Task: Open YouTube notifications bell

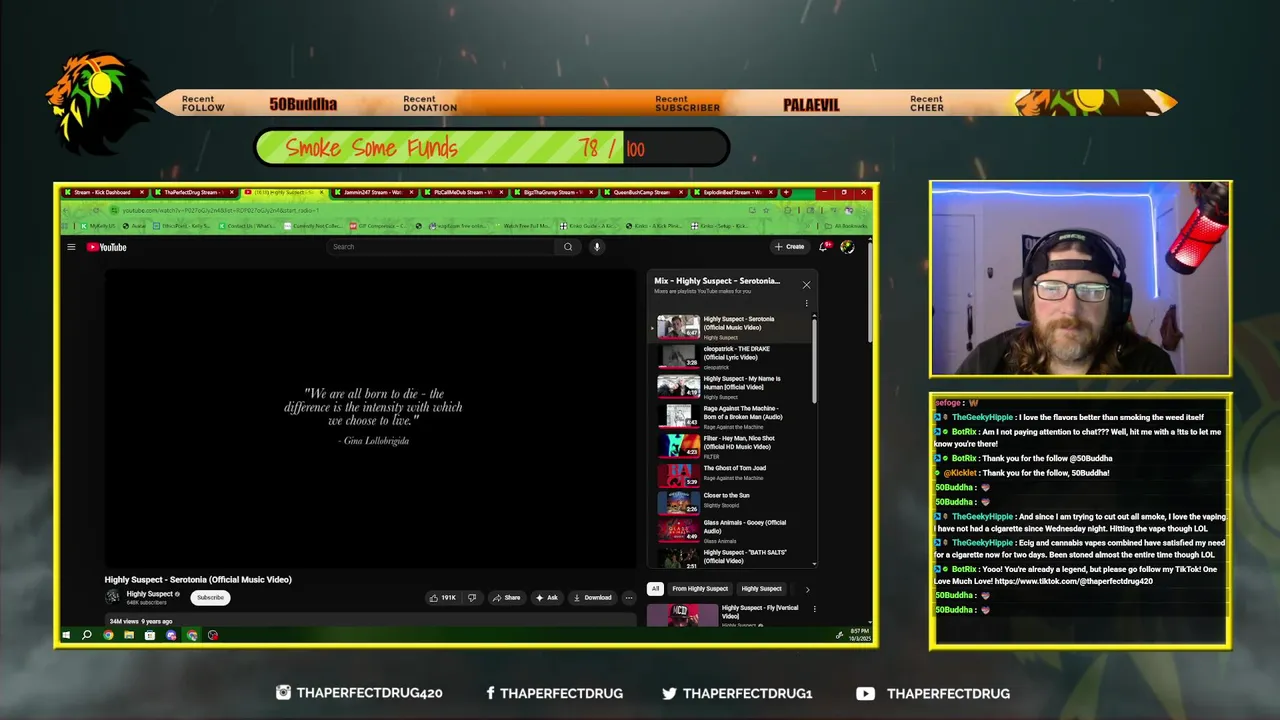Action: point(824,247)
